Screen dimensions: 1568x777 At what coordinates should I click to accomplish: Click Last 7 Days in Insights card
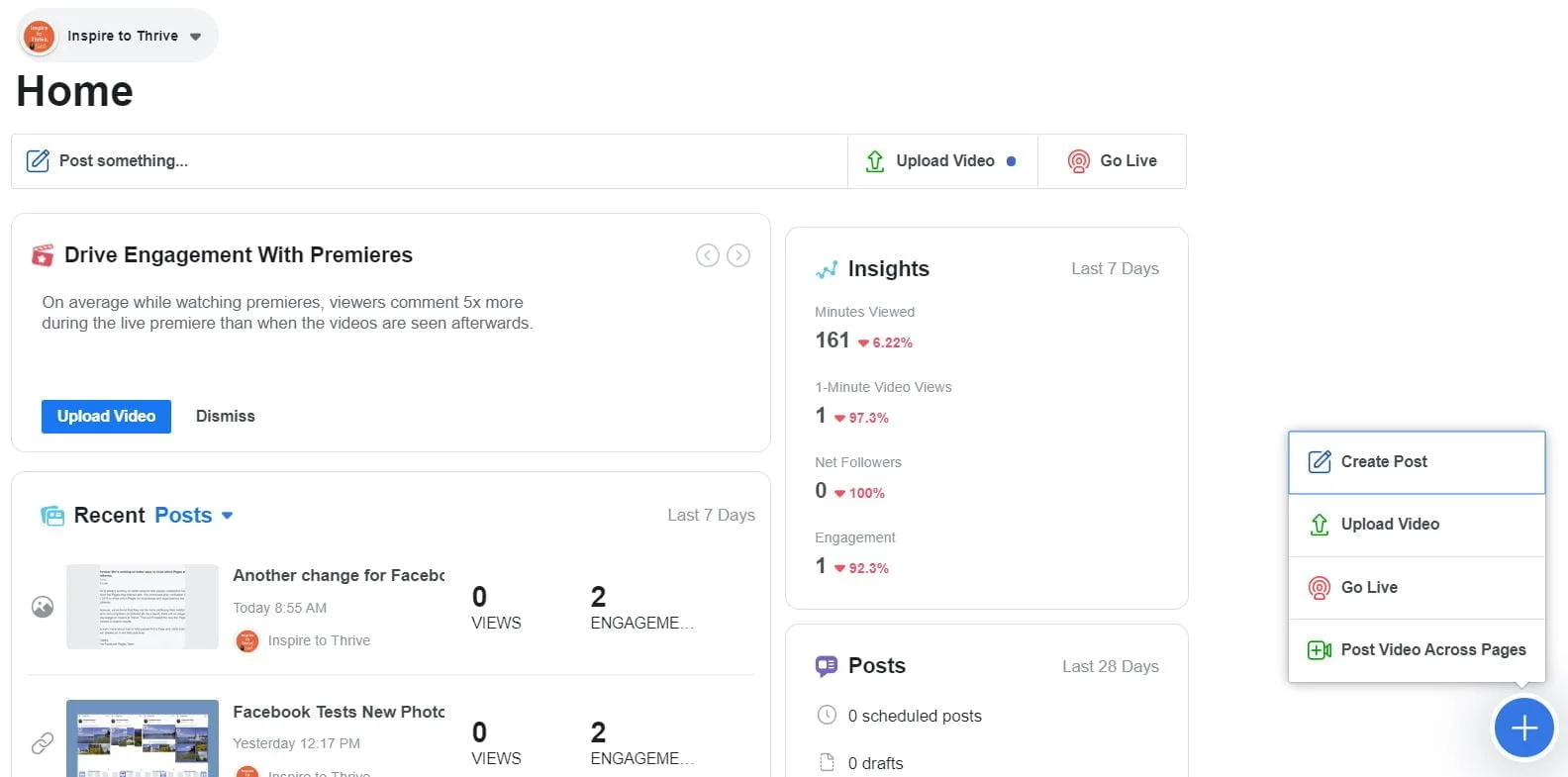(1115, 268)
